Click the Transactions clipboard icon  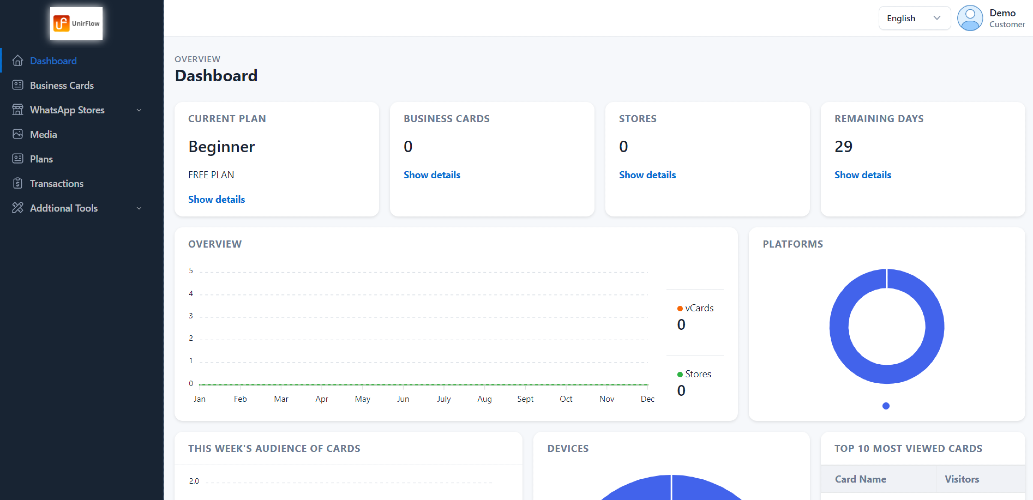pyautogui.click(x=18, y=183)
